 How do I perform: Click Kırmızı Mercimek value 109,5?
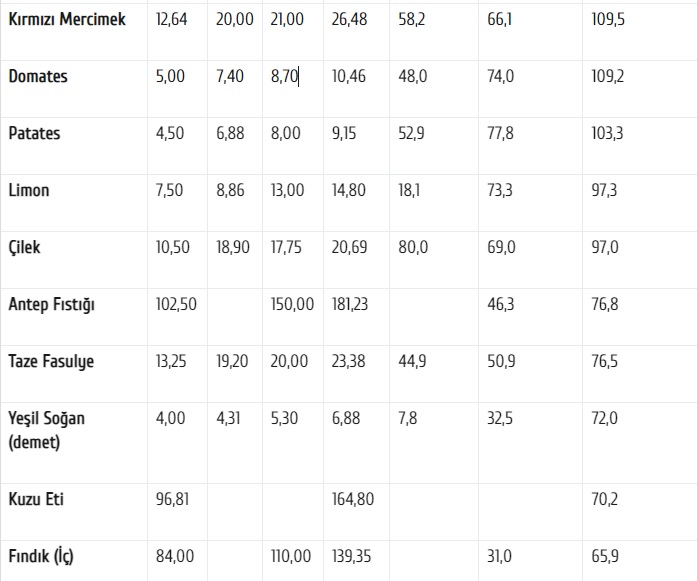[608, 19]
